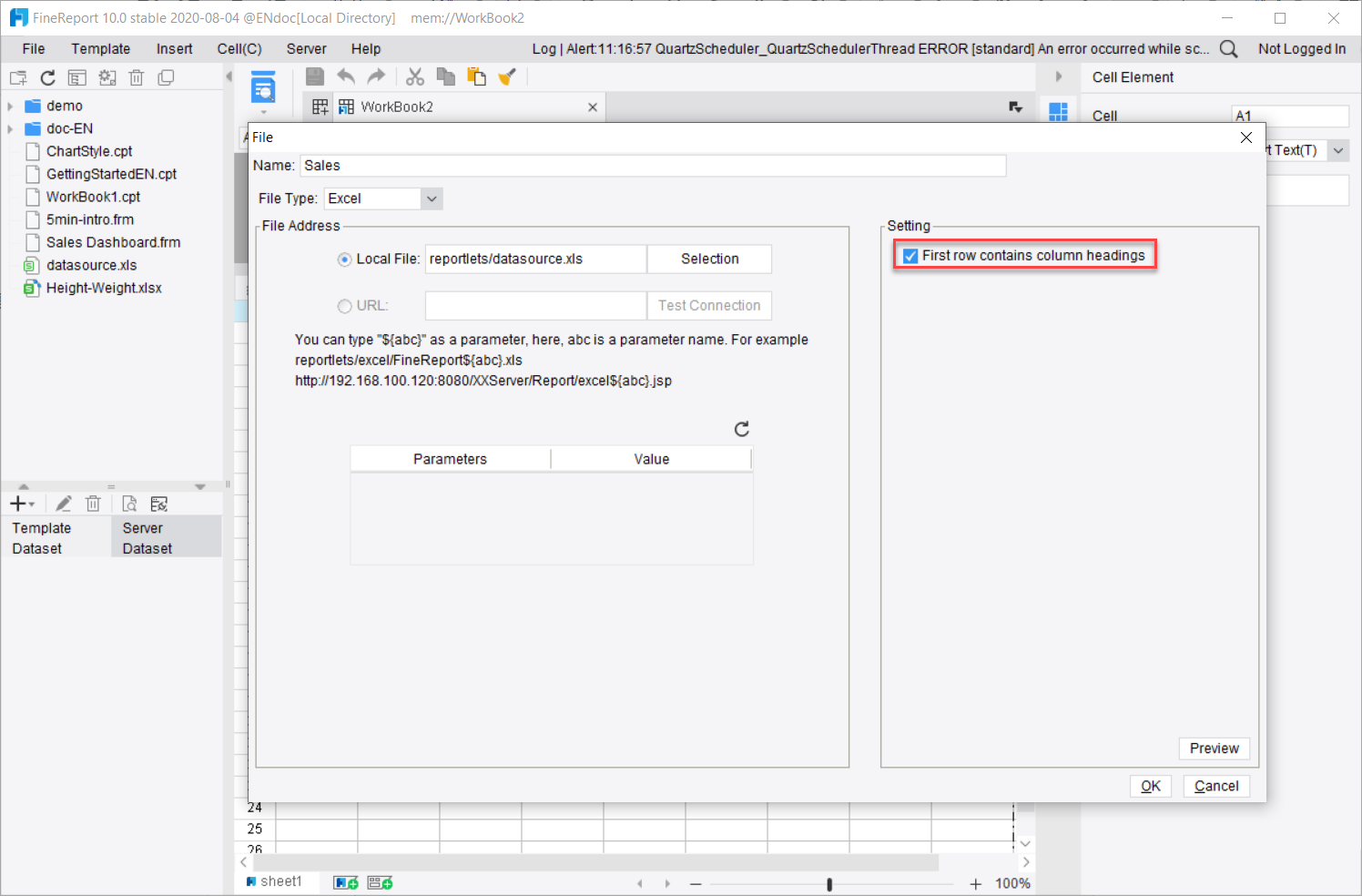This screenshot has width=1362, height=896.
Task: Select datasource.xls in the file tree
Action: (x=91, y=266)
